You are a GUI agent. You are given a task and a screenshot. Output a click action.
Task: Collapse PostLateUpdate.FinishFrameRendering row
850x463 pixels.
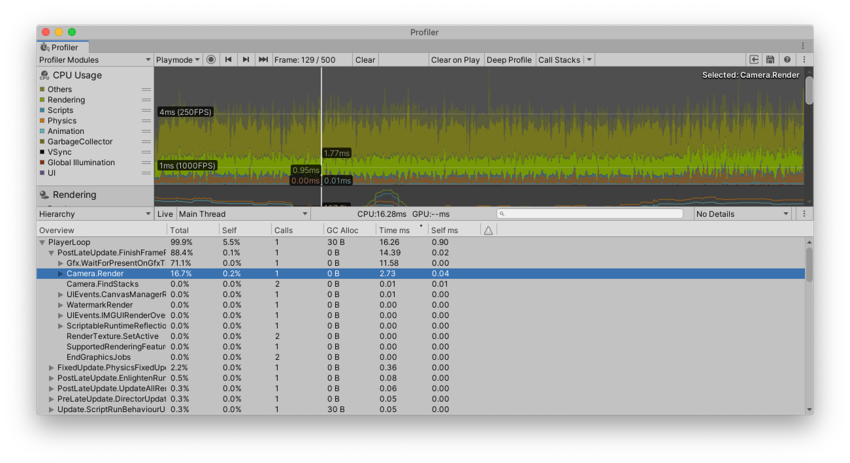click(x=51, y=253)
